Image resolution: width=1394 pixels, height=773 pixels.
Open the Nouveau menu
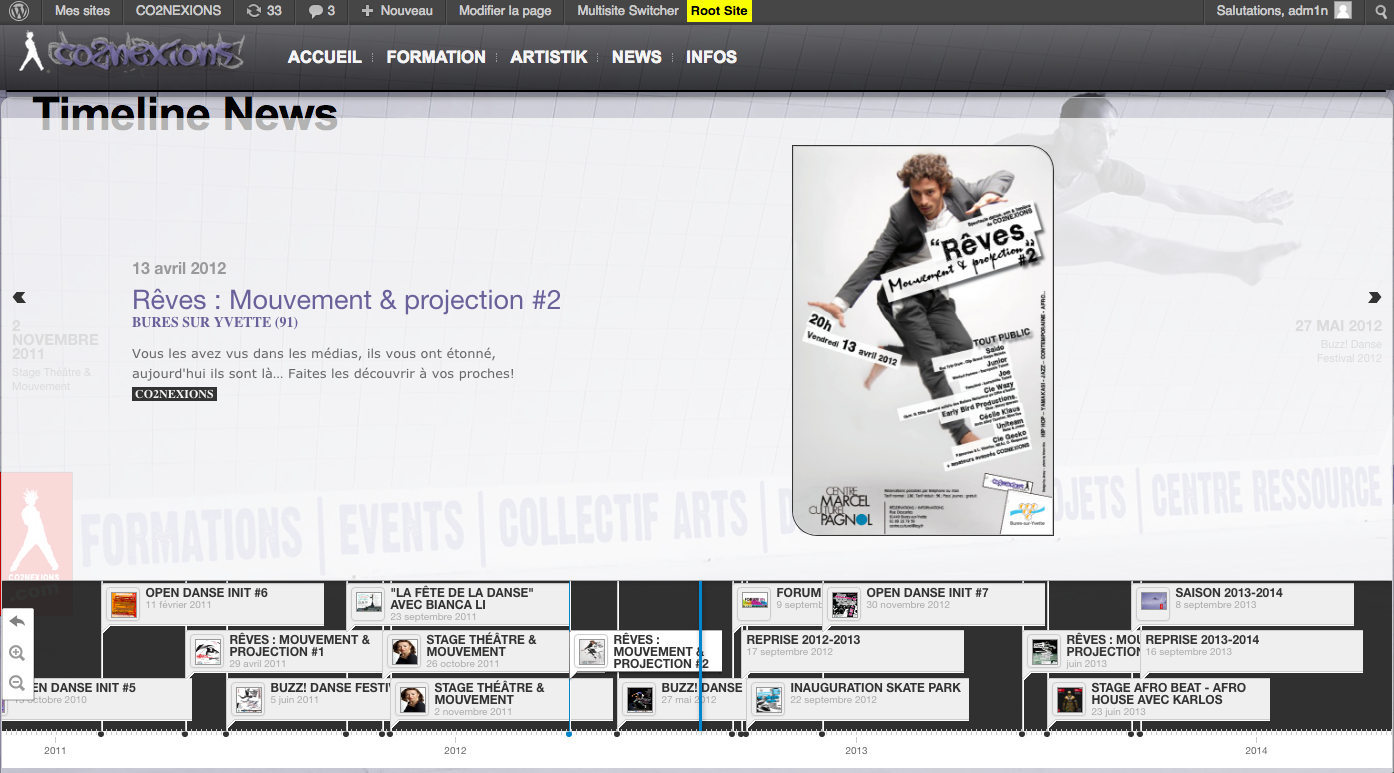point(397,11)
